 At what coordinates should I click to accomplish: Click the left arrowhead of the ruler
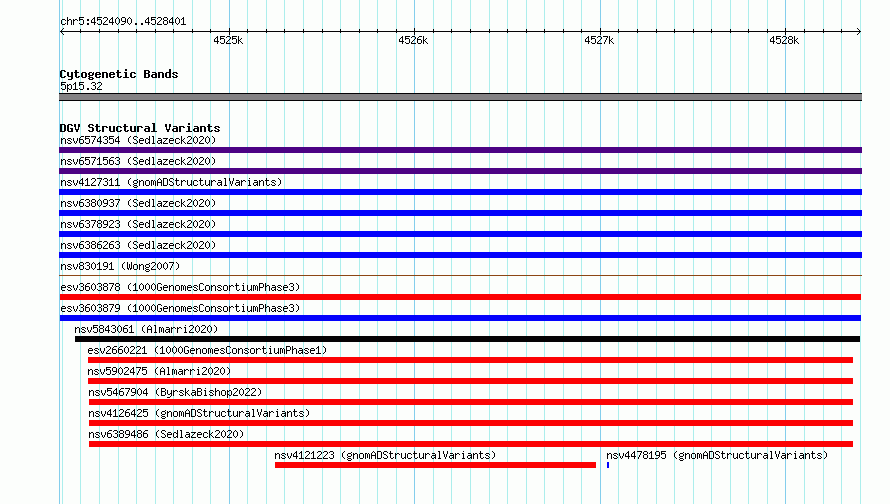[62, 32]
